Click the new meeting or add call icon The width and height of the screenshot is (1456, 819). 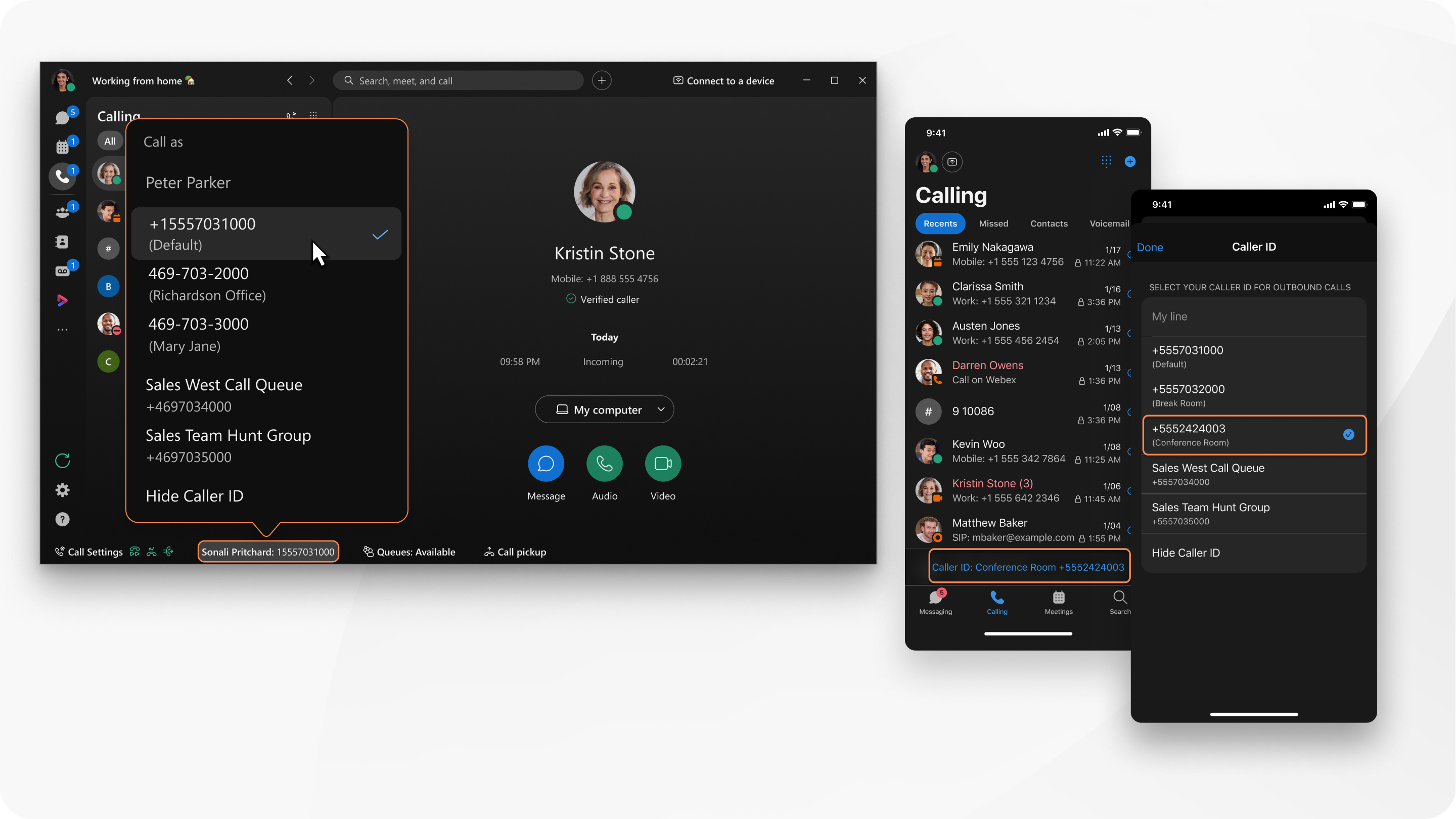pyautogui.click(x=601, y=80)
